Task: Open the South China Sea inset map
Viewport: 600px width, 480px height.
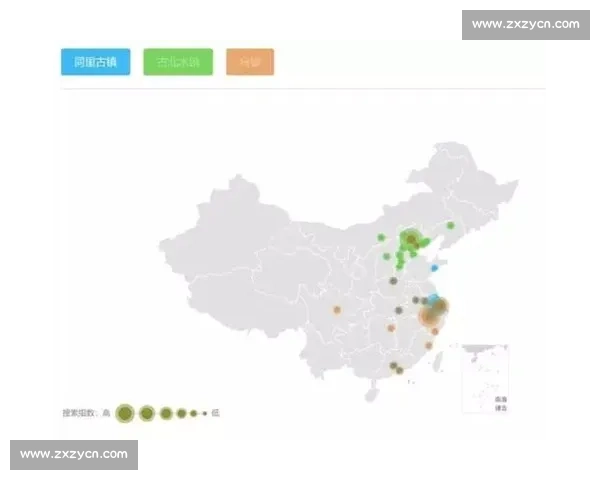Action: click(485, 378)
